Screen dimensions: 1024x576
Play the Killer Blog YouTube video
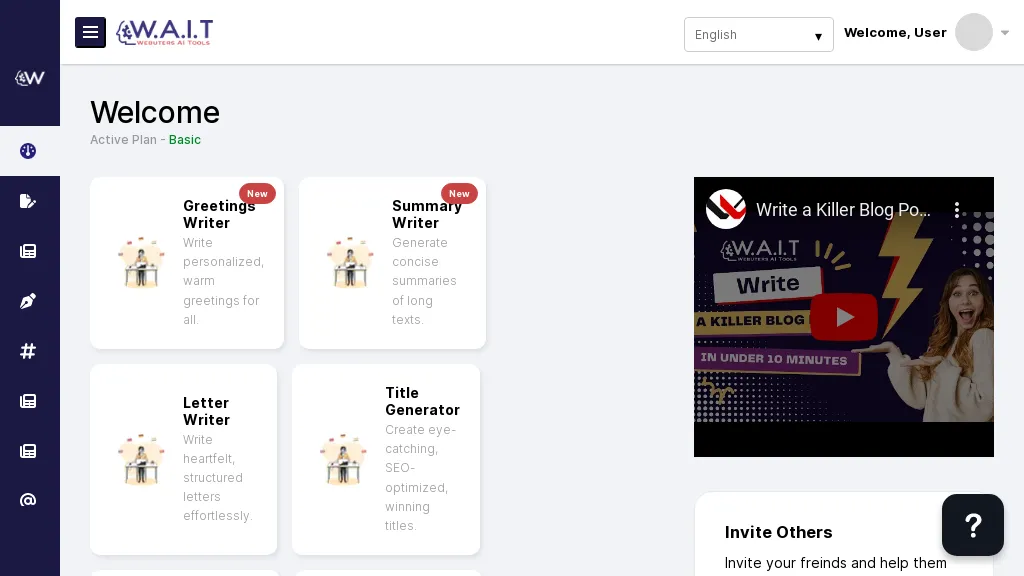tap(844, 317)
